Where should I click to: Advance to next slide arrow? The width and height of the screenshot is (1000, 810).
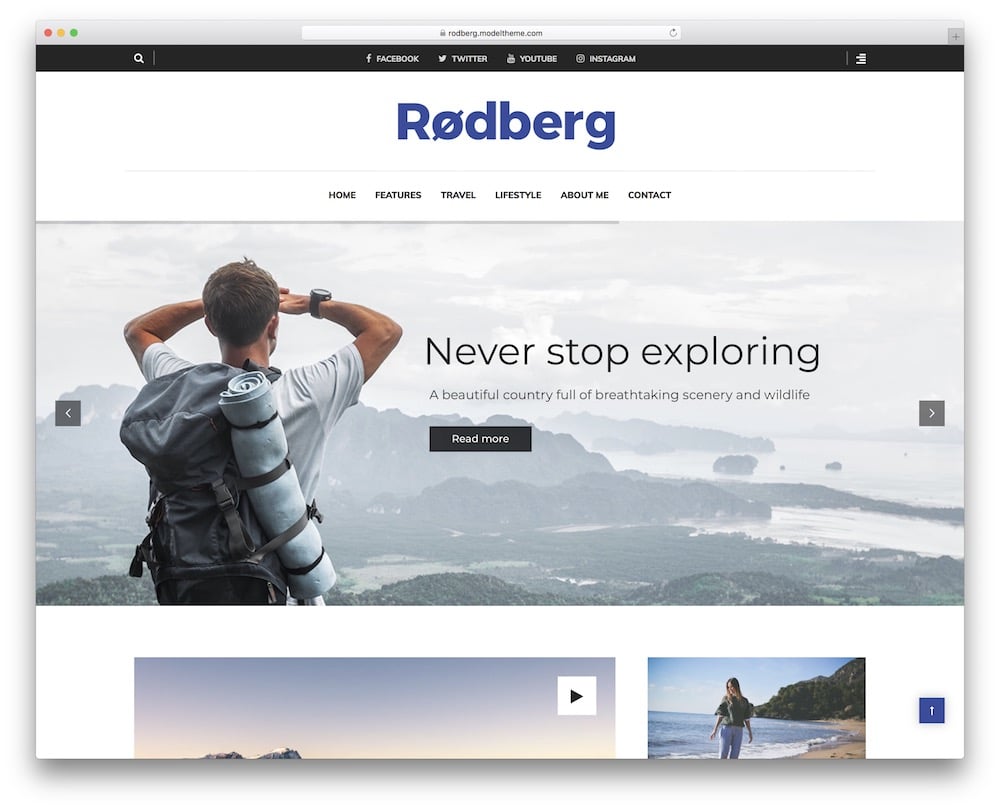[931, 413]
